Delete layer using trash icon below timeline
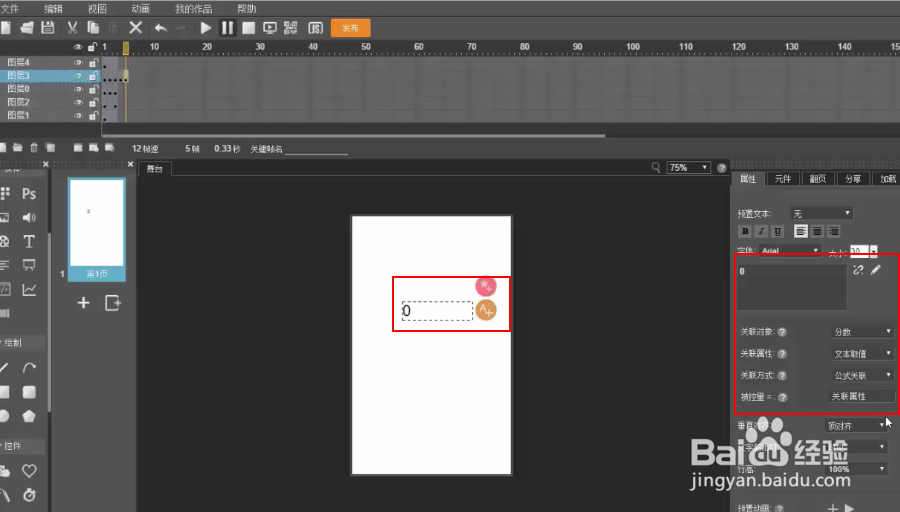 [x=34, y=148]
